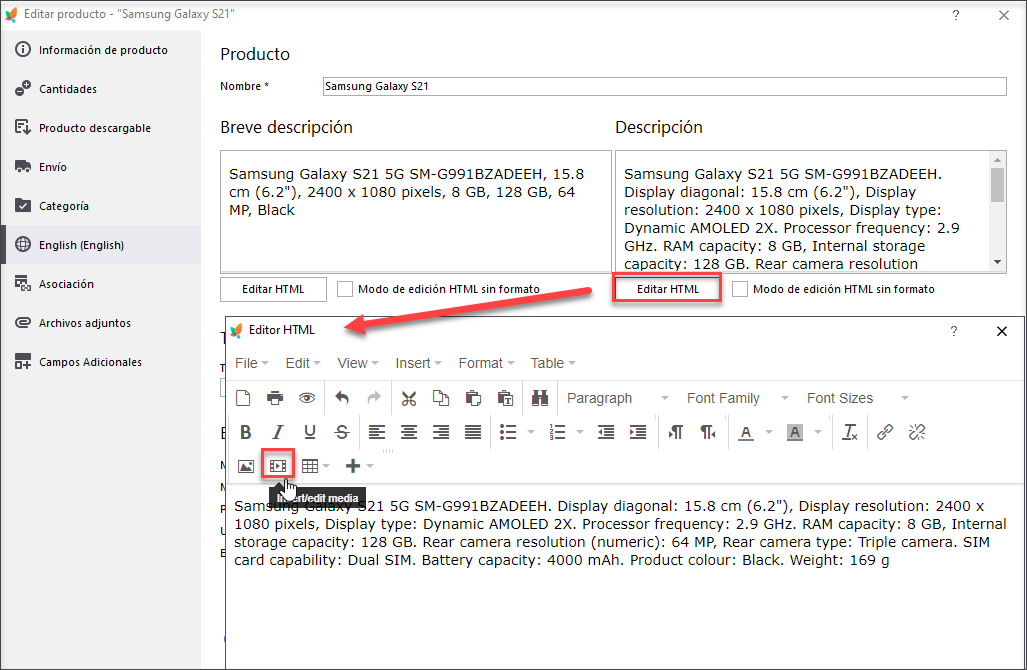Create a new document in HTML editor

(243, 398)
